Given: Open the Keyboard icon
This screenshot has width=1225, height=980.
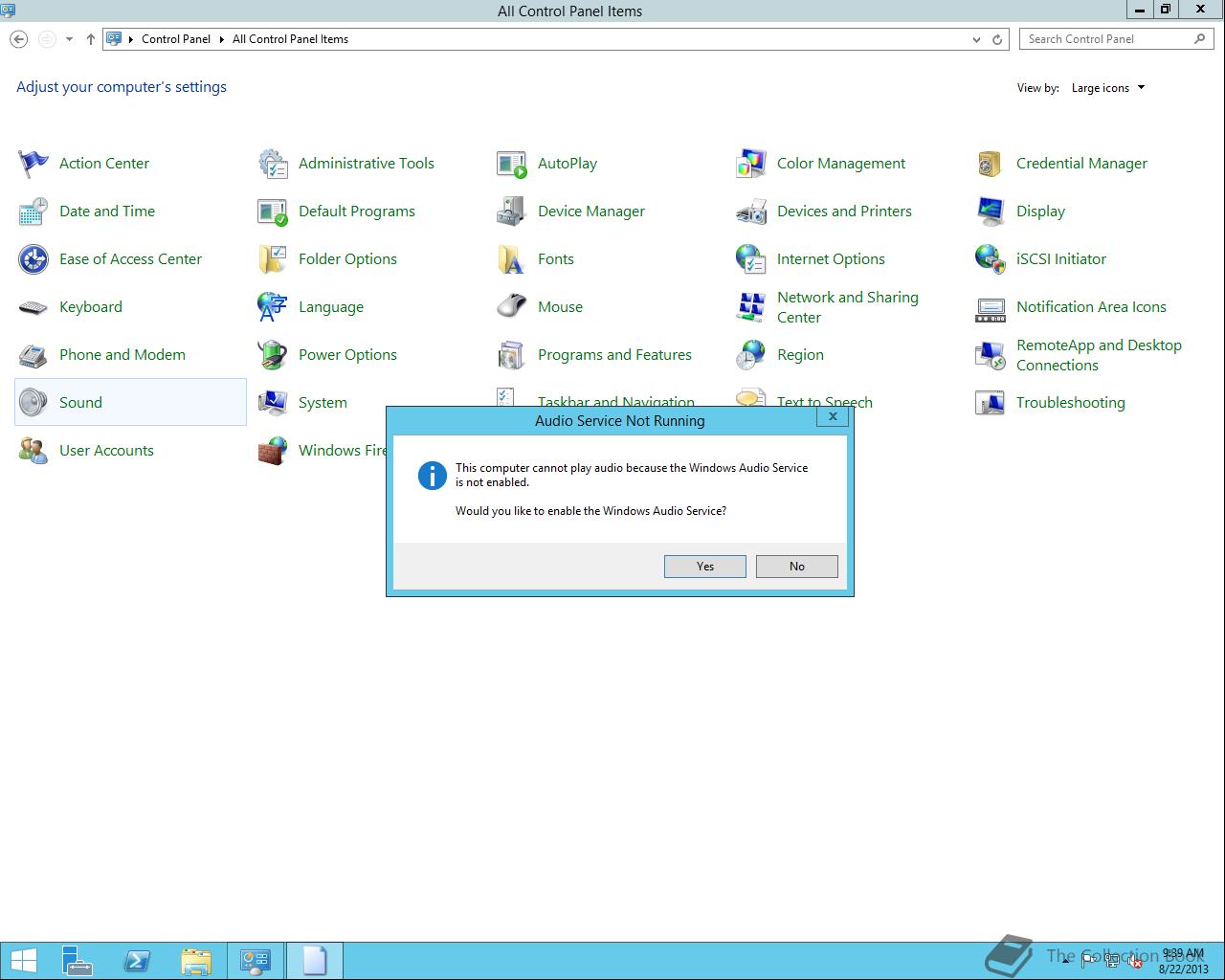Looking at the screenshot, I should (x=33, y=307).
